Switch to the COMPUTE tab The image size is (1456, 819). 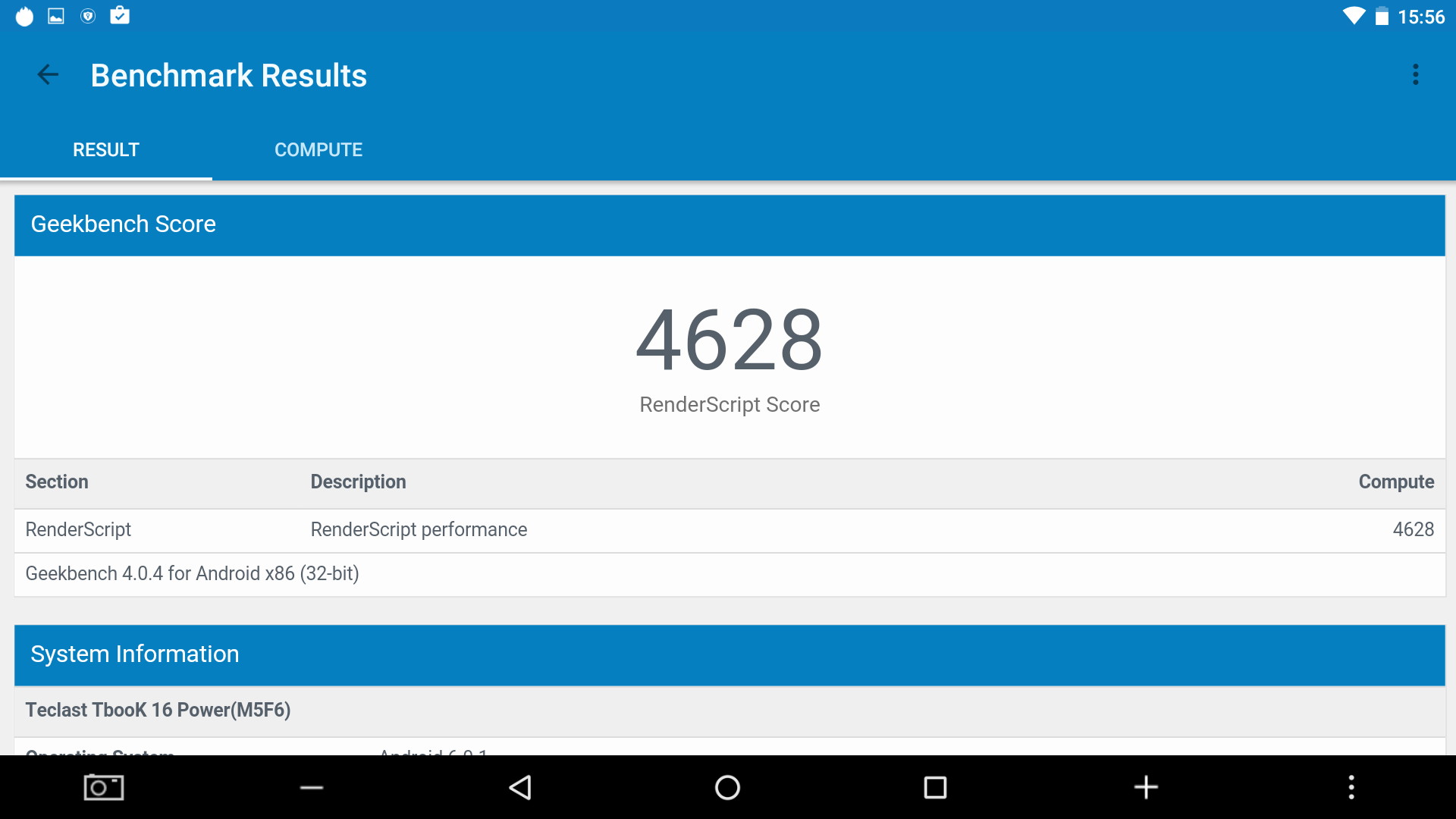tap(318, 149)
